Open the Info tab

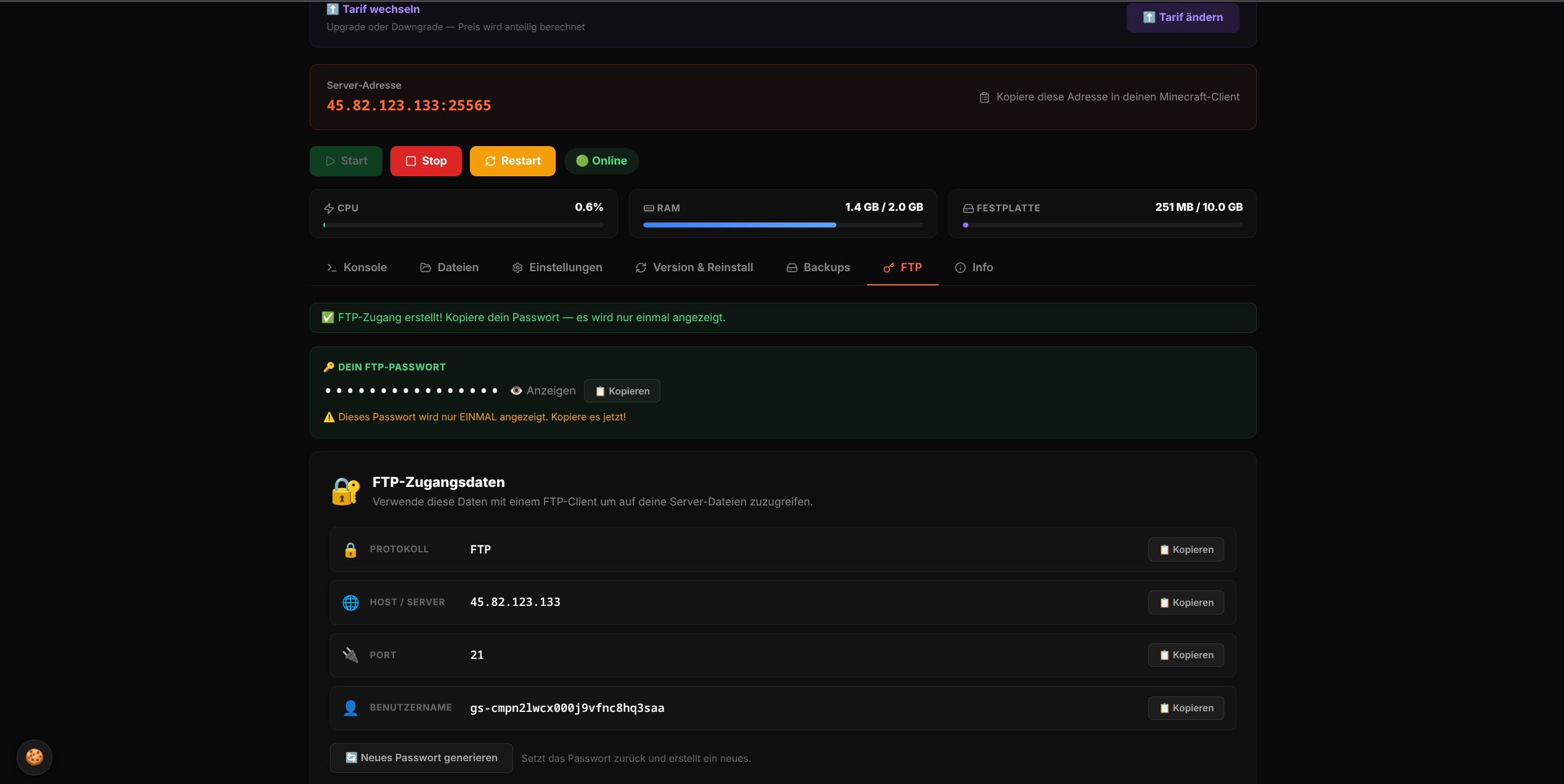(x=974, y=267)
